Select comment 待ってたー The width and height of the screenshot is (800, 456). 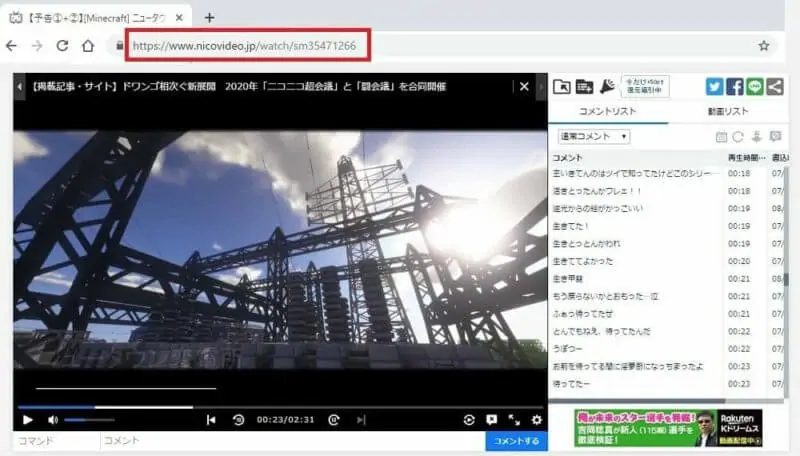pos(571,384)
